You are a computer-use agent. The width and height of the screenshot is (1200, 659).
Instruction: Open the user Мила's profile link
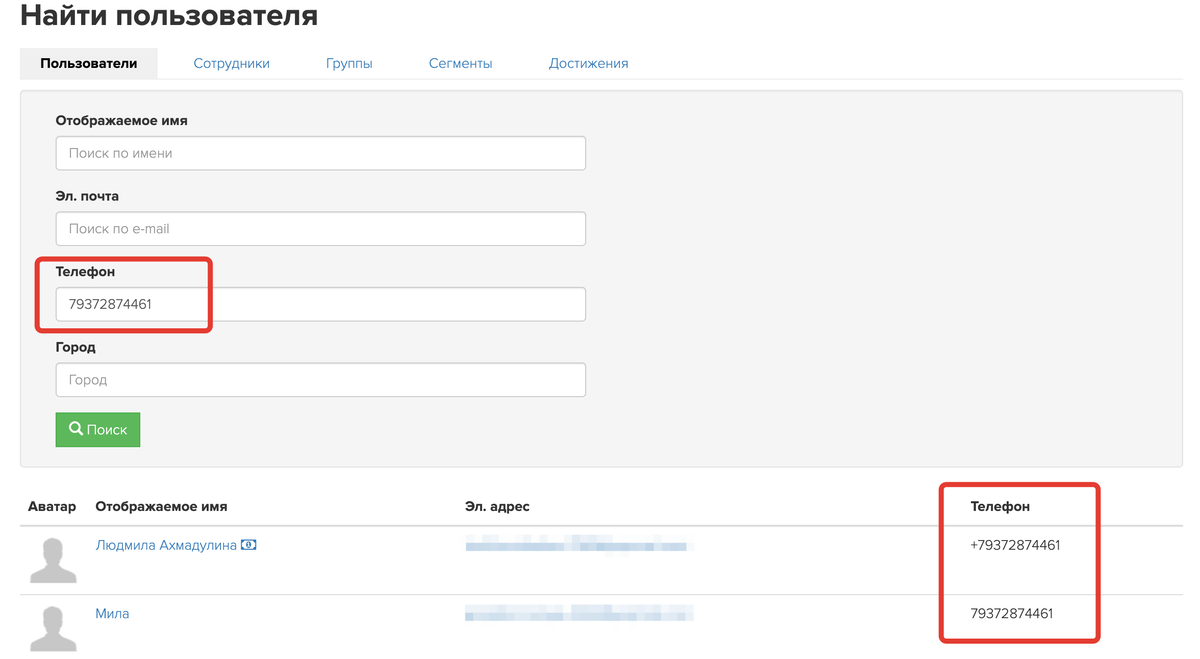(x=112, y=613)
